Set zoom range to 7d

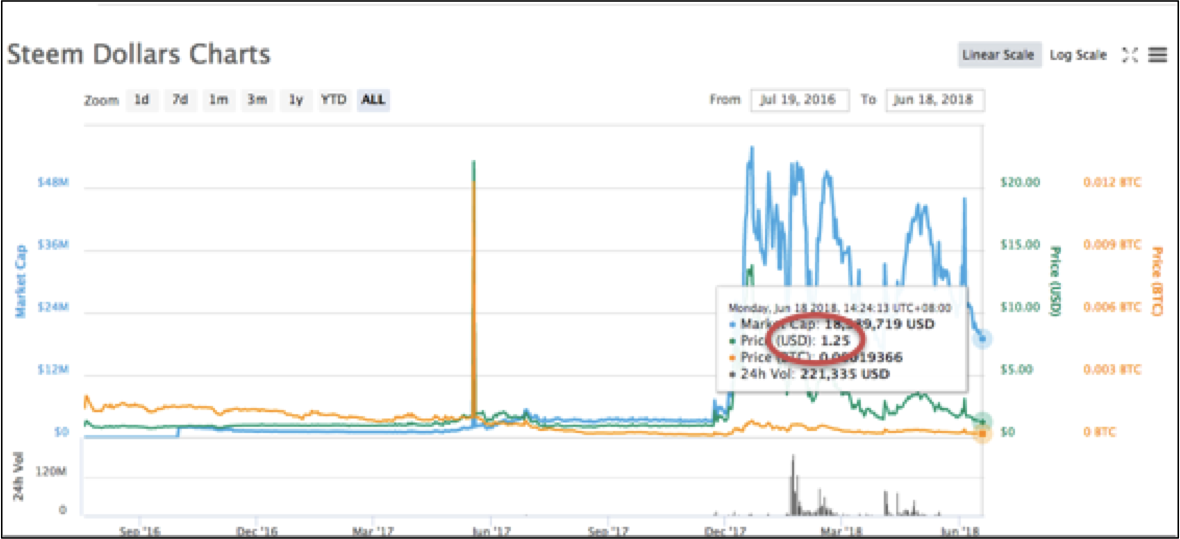180,99
